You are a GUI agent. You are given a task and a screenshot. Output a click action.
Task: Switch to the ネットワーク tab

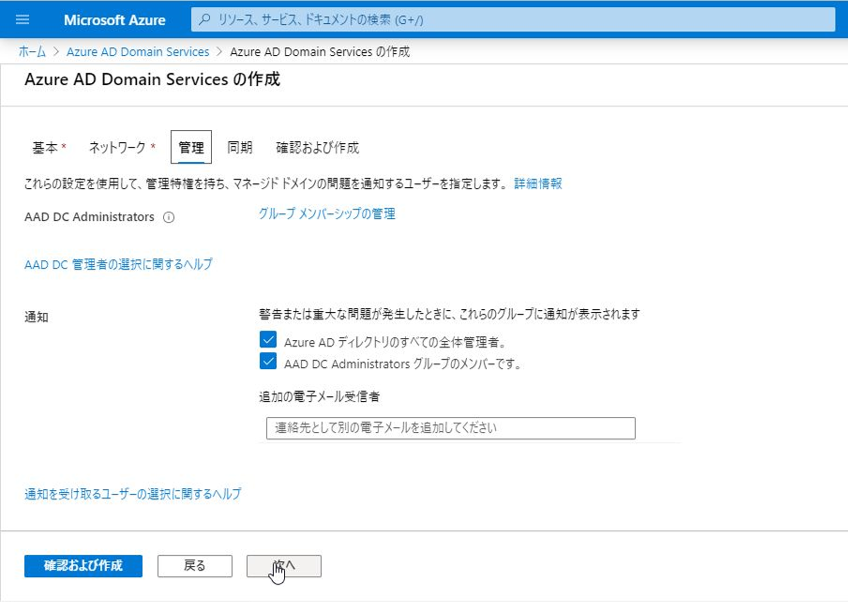122,147
